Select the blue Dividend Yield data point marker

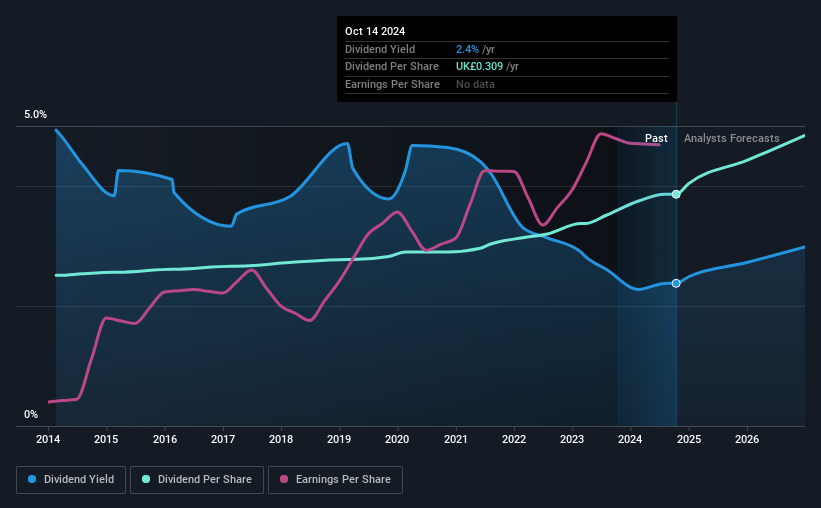[x=676, y=283]
